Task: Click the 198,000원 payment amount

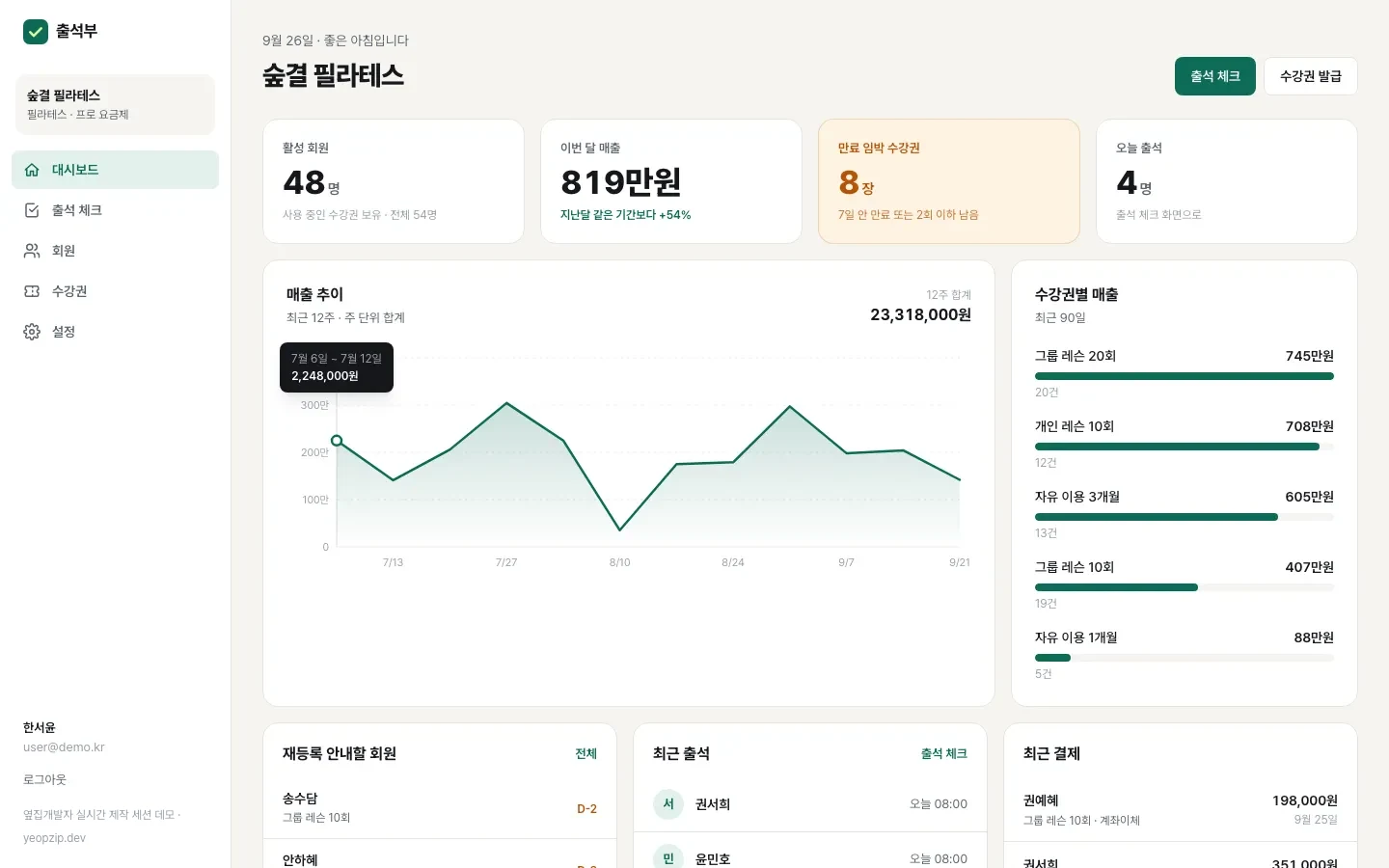Action: [1305, 800]
